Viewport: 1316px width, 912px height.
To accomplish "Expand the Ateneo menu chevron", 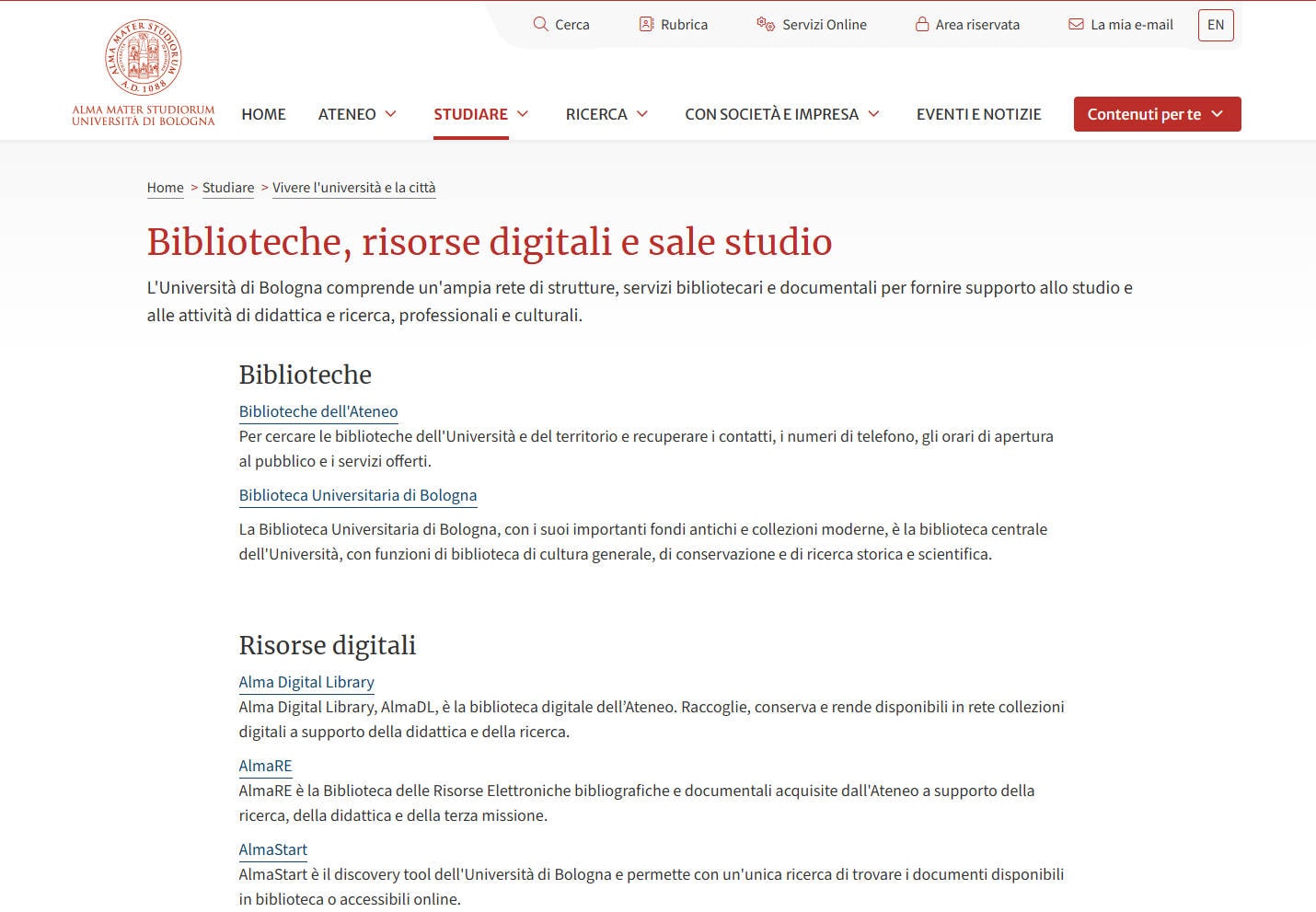I will click(390, 114).
